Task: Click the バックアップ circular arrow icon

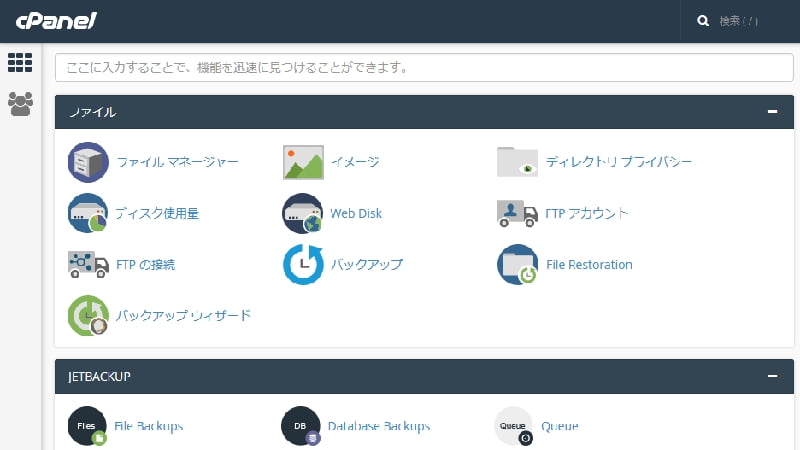Action: 303,265
